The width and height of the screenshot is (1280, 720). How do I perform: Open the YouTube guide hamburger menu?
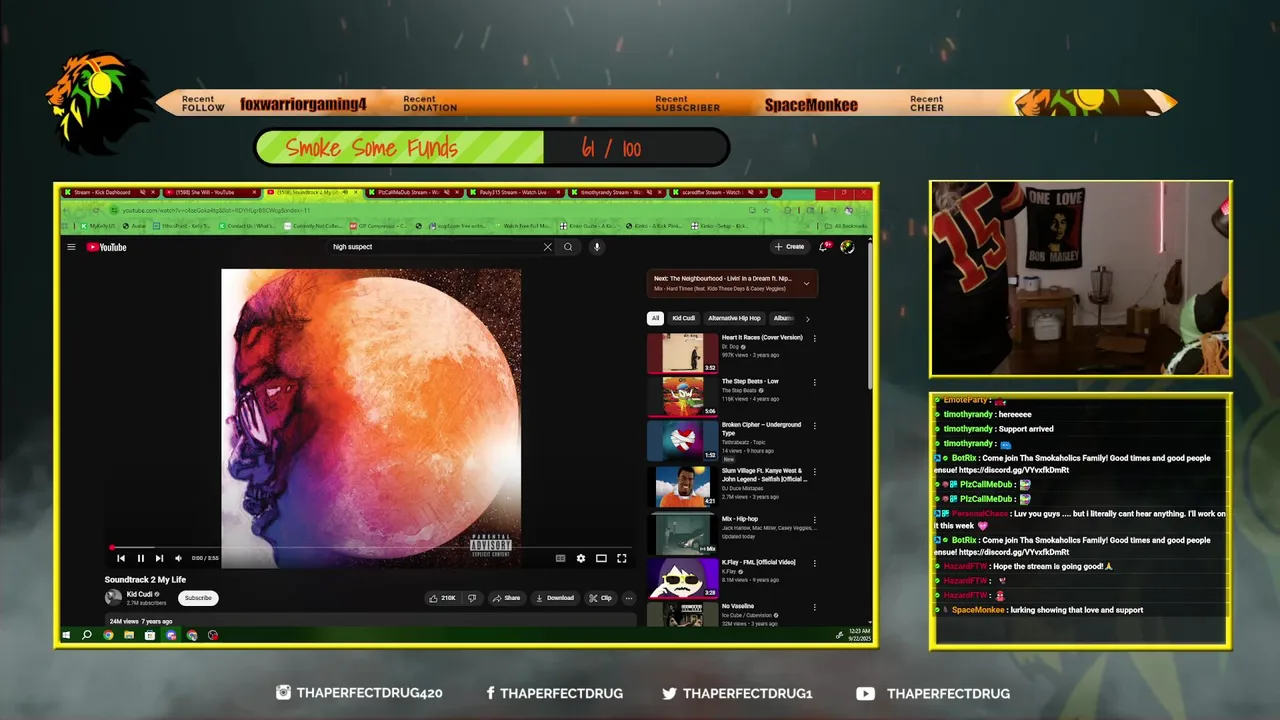(x=71, y=247)
